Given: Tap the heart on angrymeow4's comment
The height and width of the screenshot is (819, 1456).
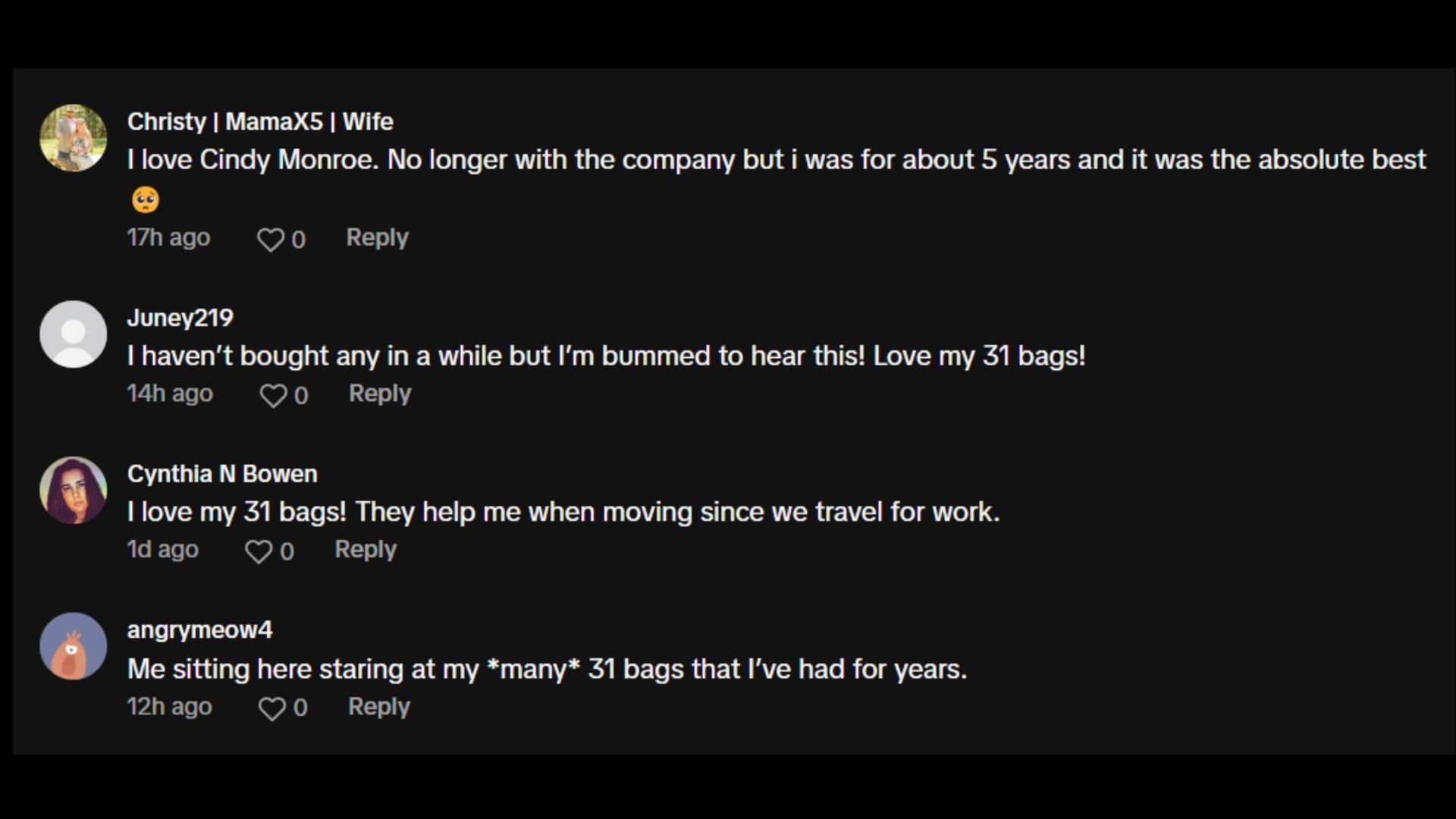Looking at the screenshot, I should tap(271, 708).
